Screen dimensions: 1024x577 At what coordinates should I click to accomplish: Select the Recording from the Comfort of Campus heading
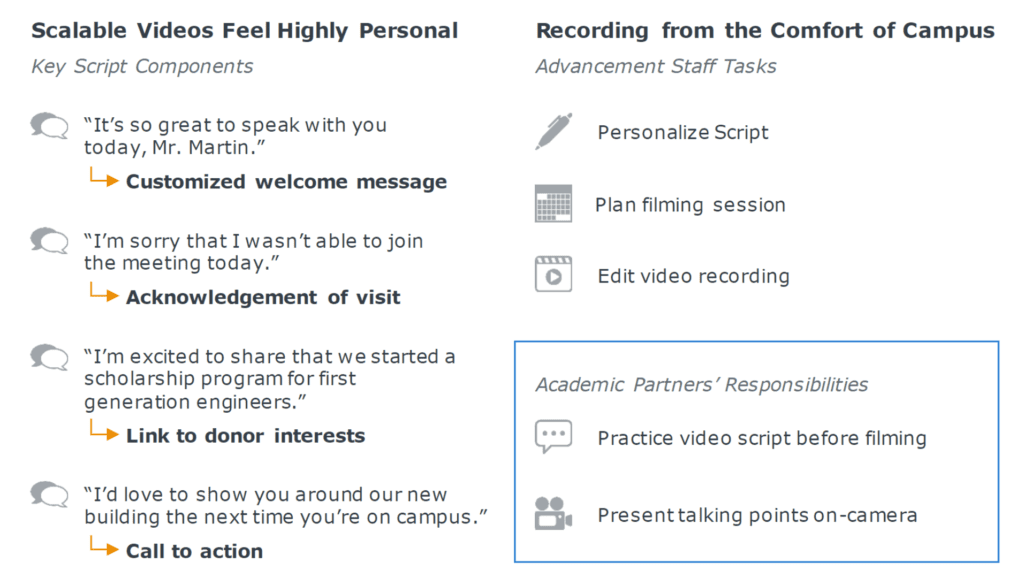[x=765, y=31]
